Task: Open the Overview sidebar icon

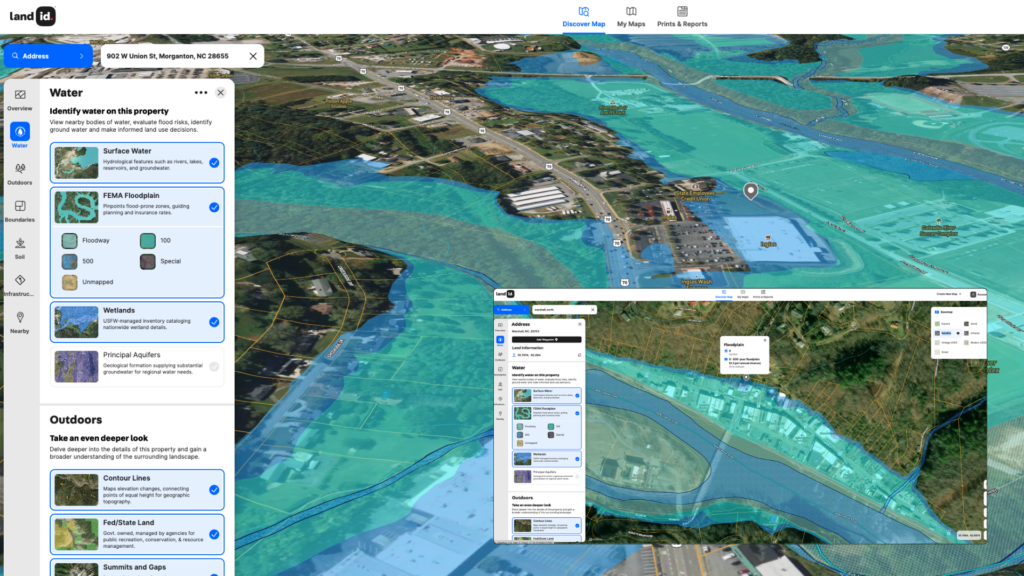Action: (x=20, y=99)
